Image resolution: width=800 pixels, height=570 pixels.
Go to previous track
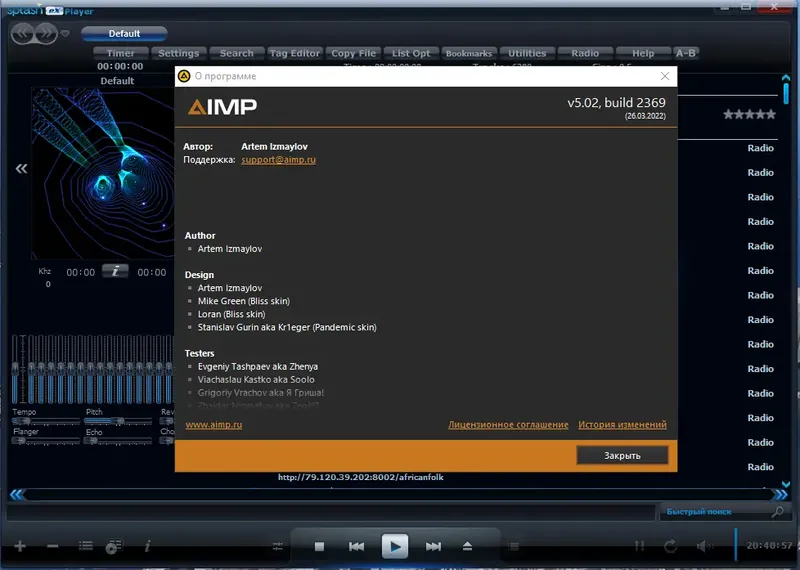357,547
